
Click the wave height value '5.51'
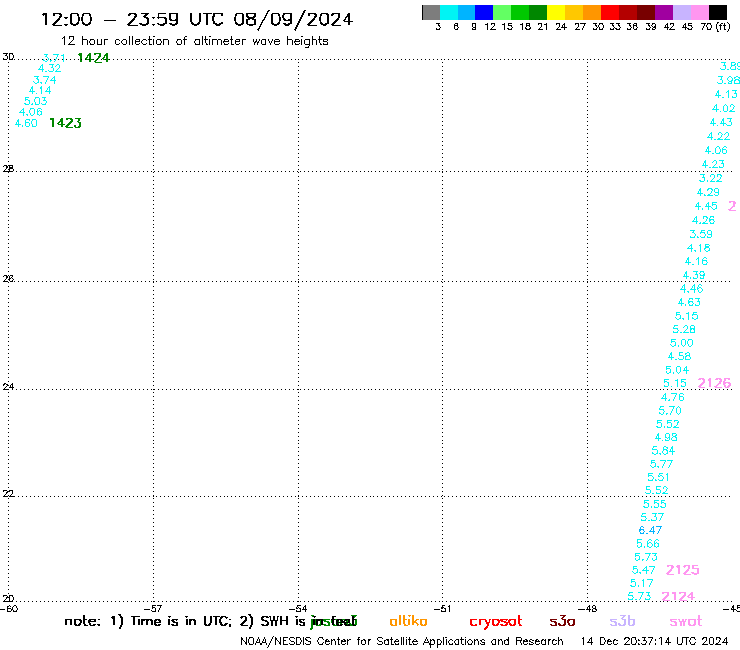click(658, 477)
